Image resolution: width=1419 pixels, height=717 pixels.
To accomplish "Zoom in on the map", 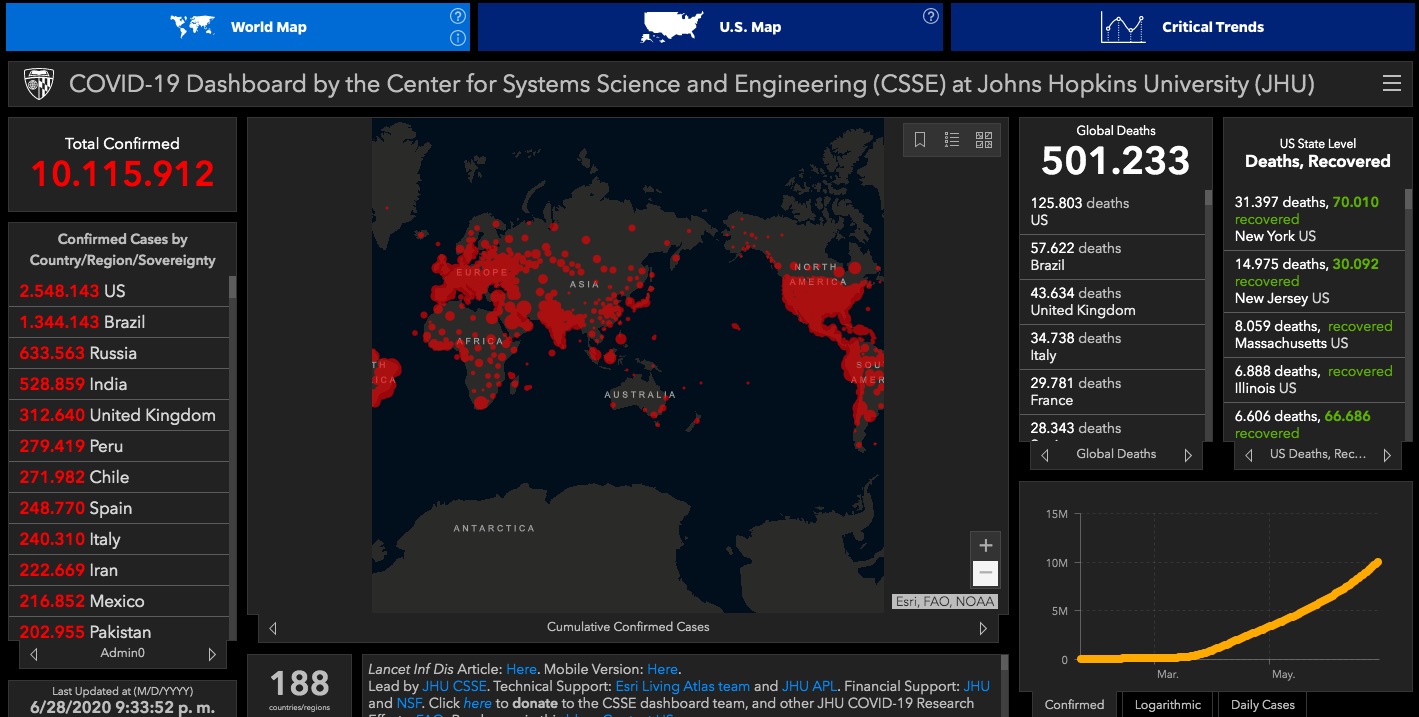I will [985, 546].
